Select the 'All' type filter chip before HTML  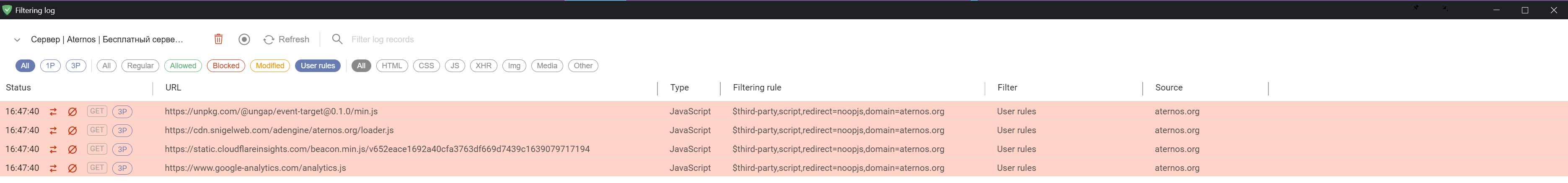tap(362, 66)
